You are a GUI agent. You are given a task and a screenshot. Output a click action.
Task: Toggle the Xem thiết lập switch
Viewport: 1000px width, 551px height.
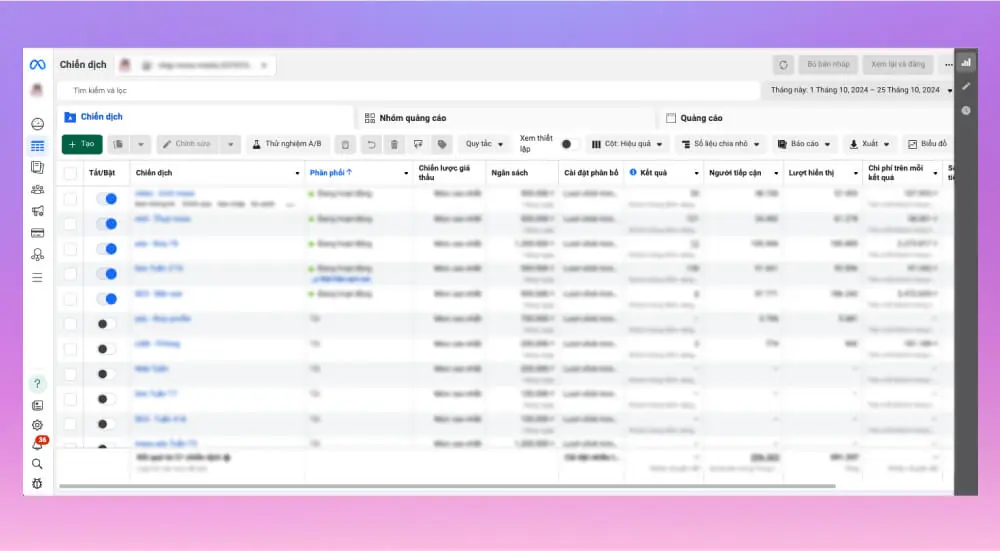569,144
